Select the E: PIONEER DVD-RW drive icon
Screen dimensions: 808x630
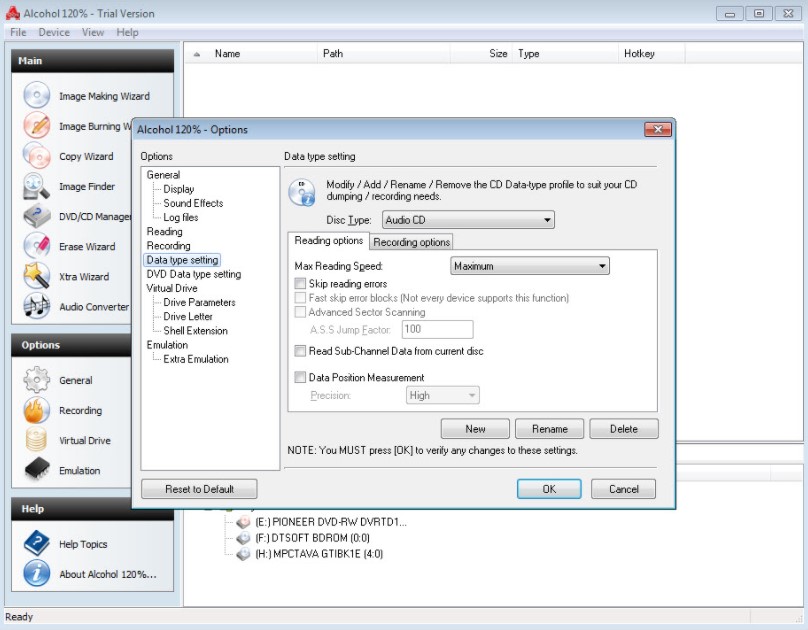coord(243,522)
